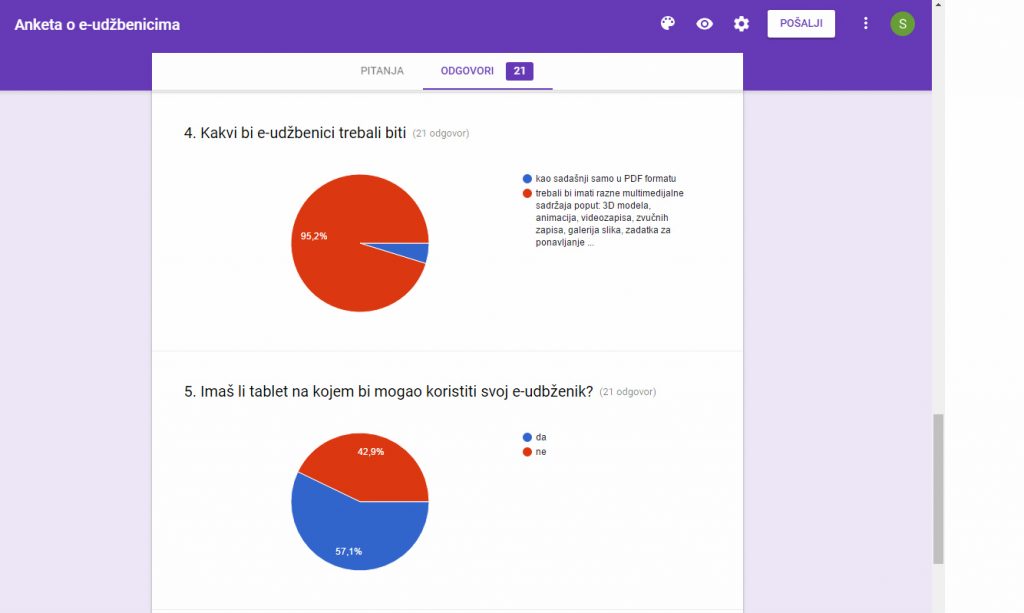Click the form title Anketa o e-udžbenicima
The width and height of the screenshot is (1024, 613).
97,24
